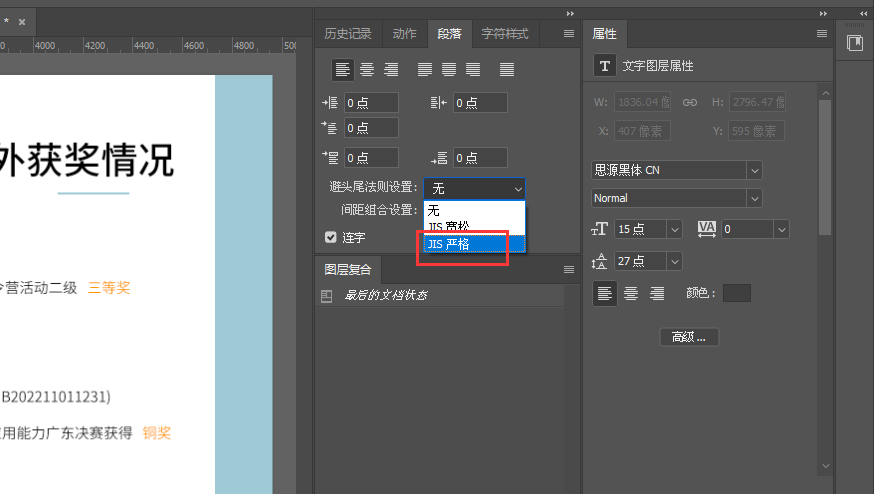This screenshot has height=494, width=874.
Task: Open the Paragraph panel flyout menu
Action: coord(569,34)
